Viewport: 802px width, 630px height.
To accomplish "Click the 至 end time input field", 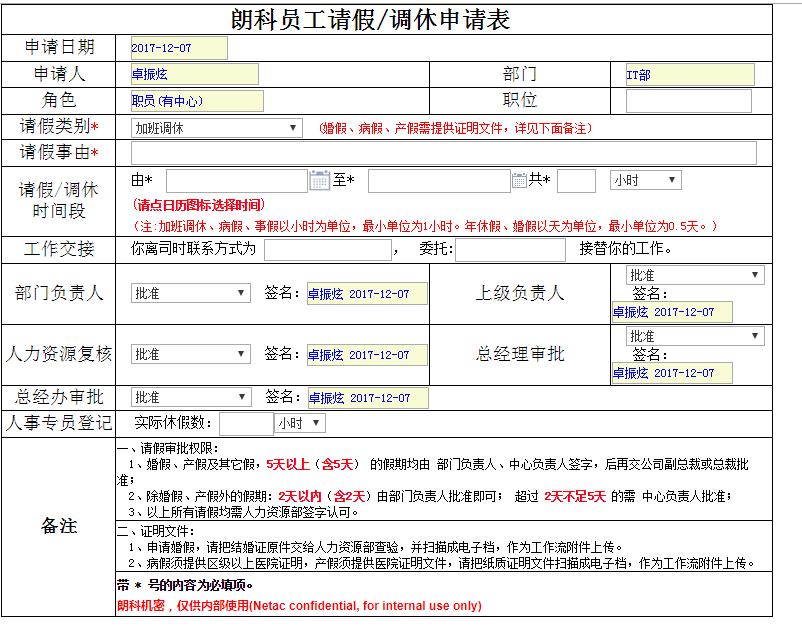I will (439, 181).
